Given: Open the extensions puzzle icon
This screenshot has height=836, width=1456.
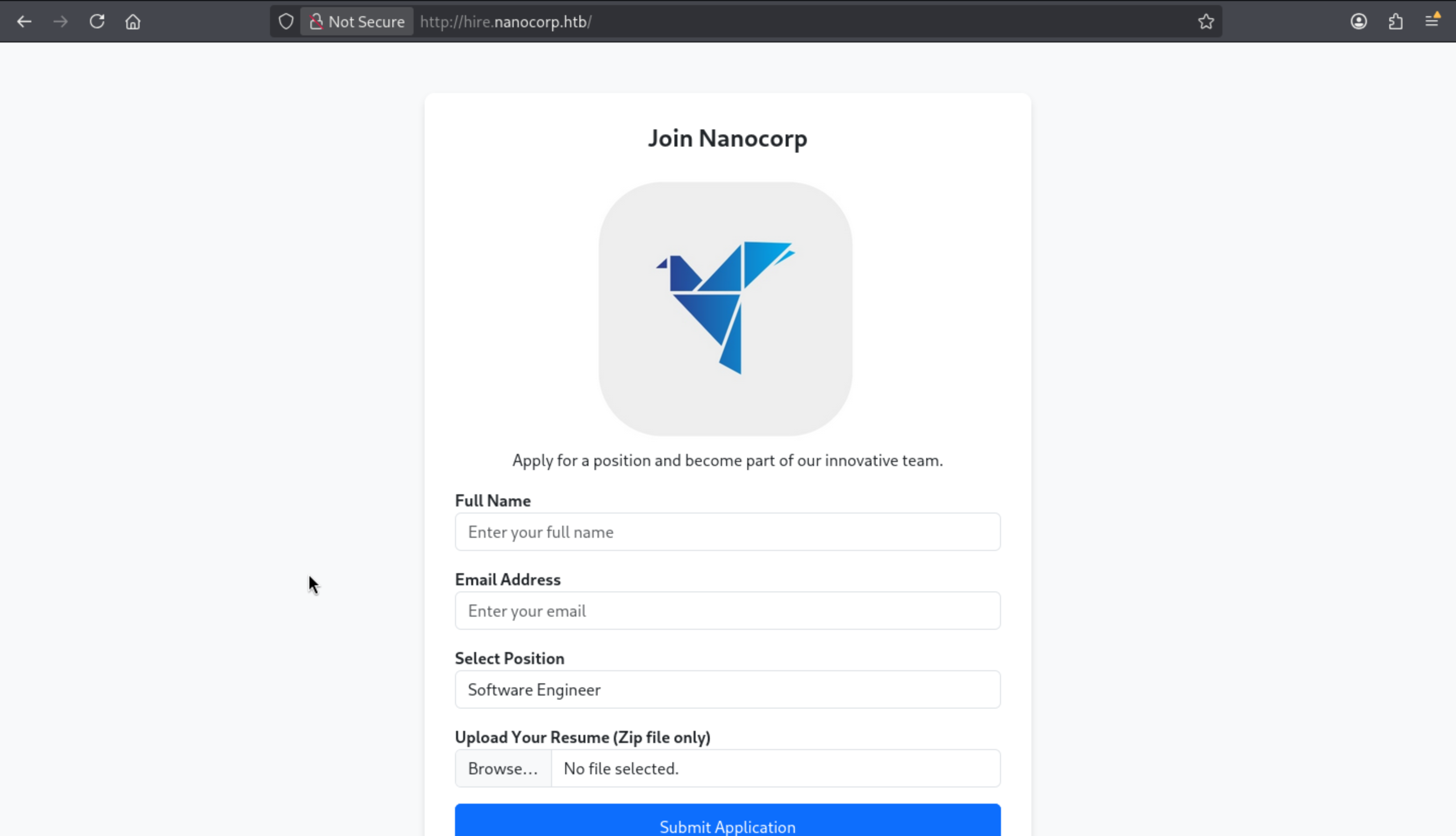Looking at the screenshot, I should pos(1395,22).
